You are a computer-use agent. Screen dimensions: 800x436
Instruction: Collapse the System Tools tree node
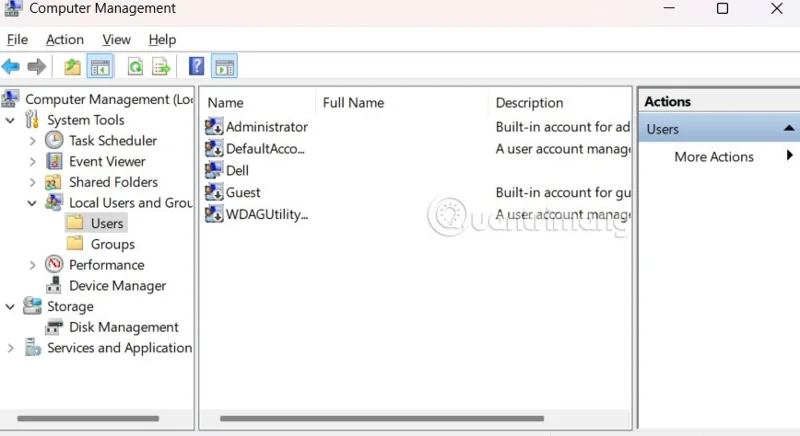pos(10,120)
